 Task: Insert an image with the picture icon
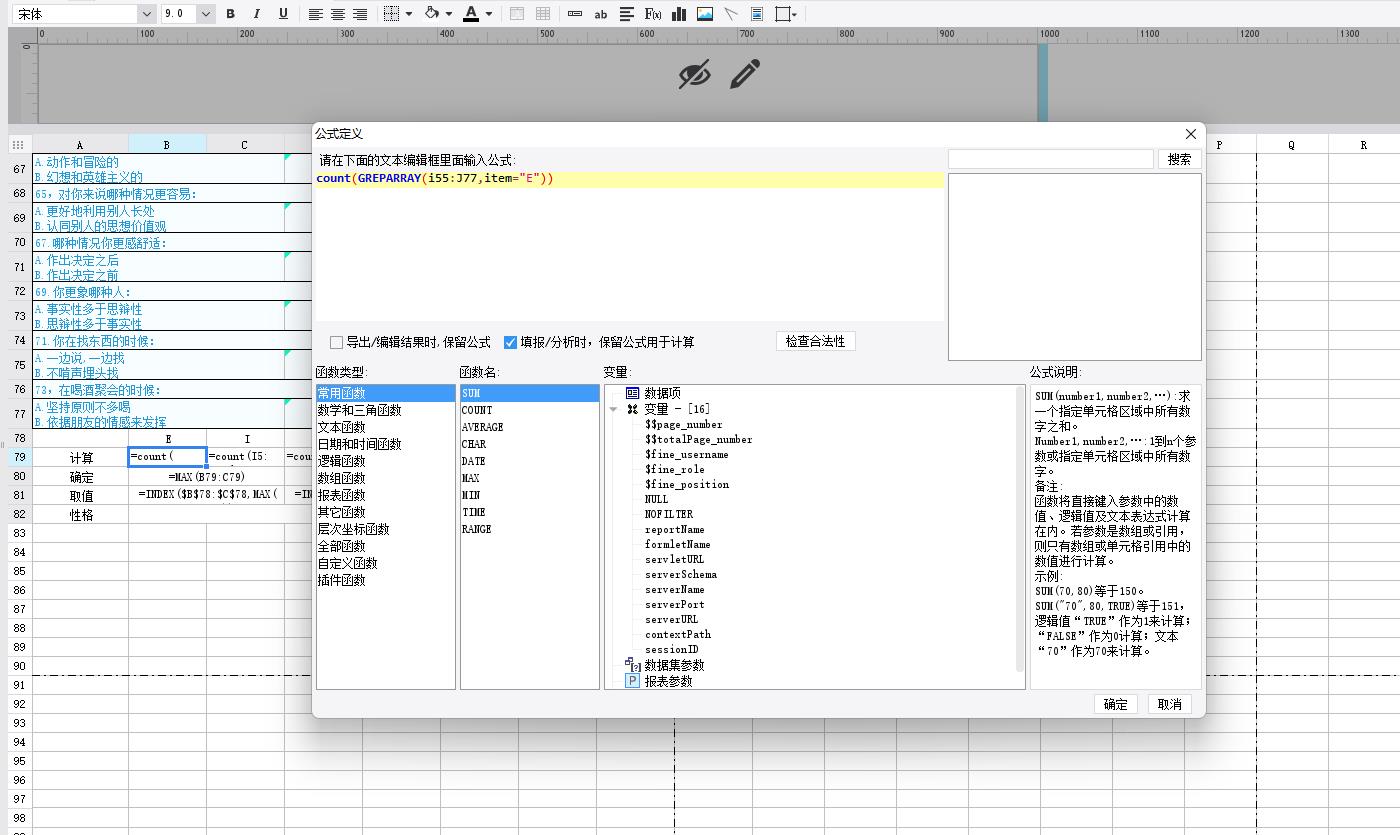(705, 14)
